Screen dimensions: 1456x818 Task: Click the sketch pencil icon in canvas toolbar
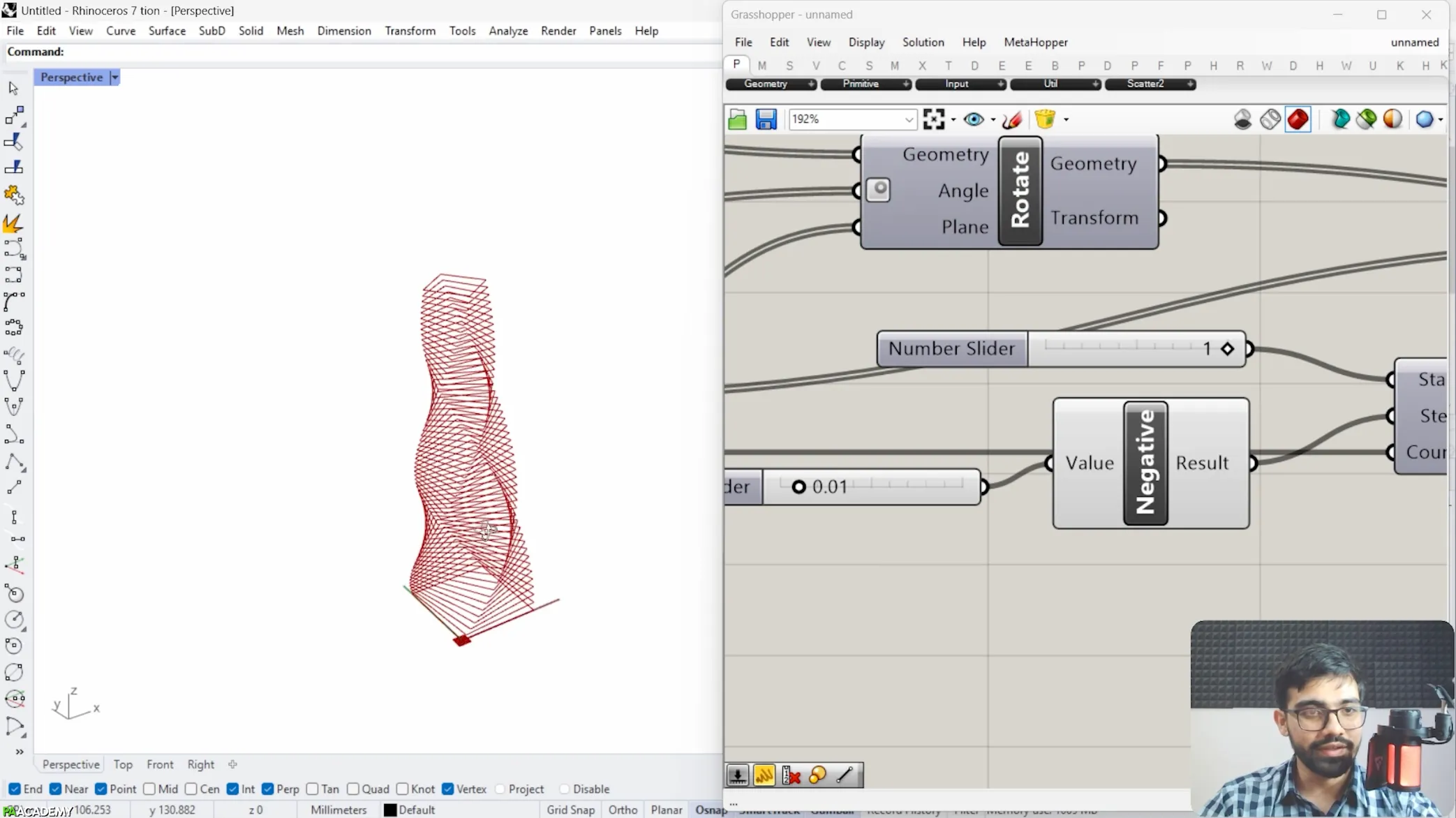coord(1011,119)
